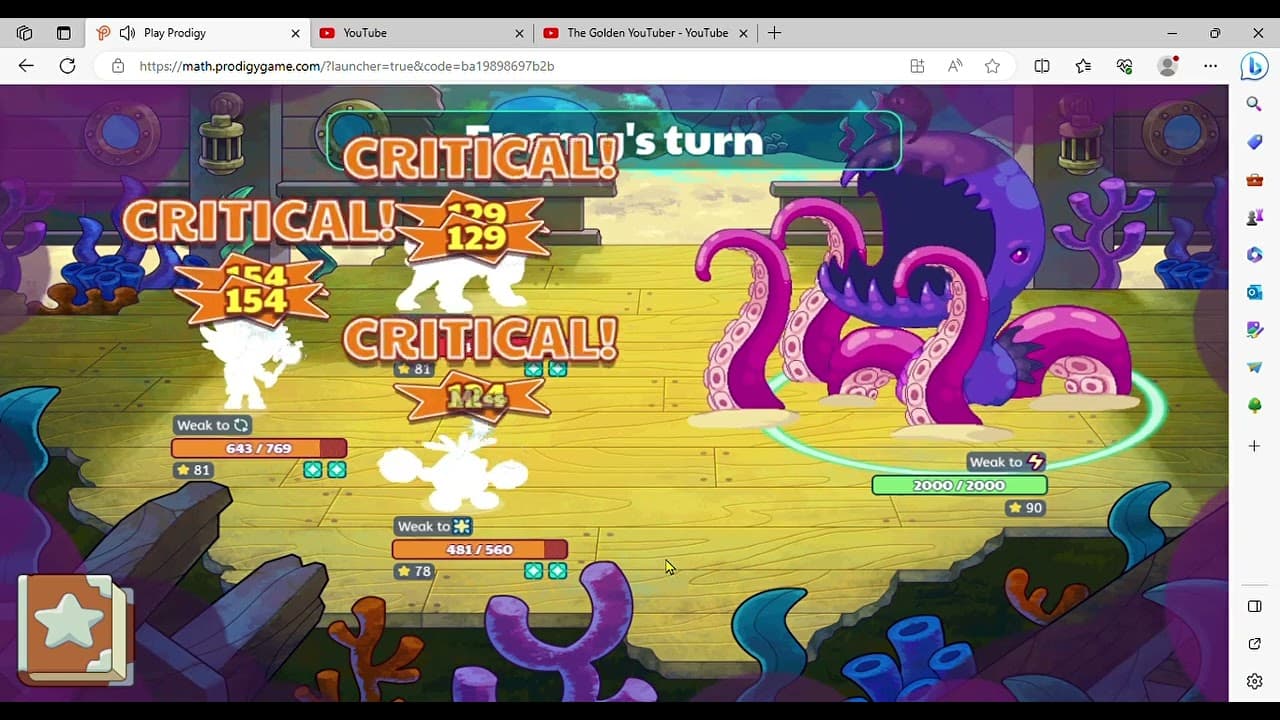Open the apps available icon in address bar
The image size is (1280, 720).
917,66
